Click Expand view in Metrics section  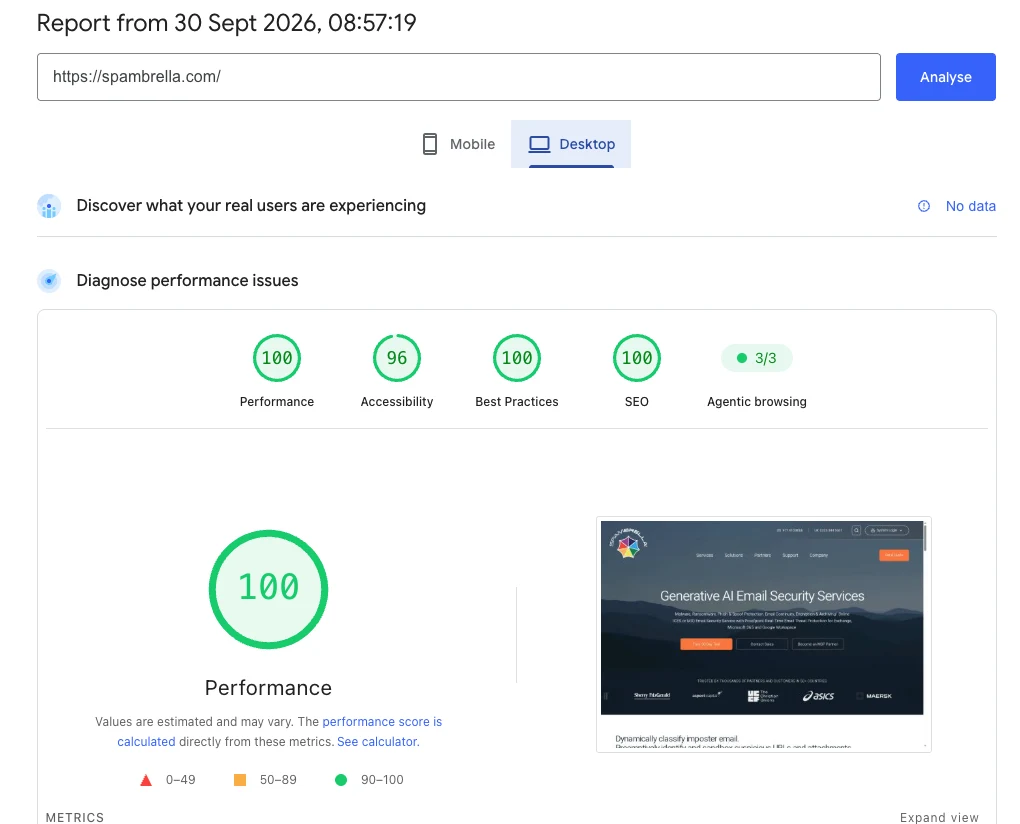pos(939,817)
